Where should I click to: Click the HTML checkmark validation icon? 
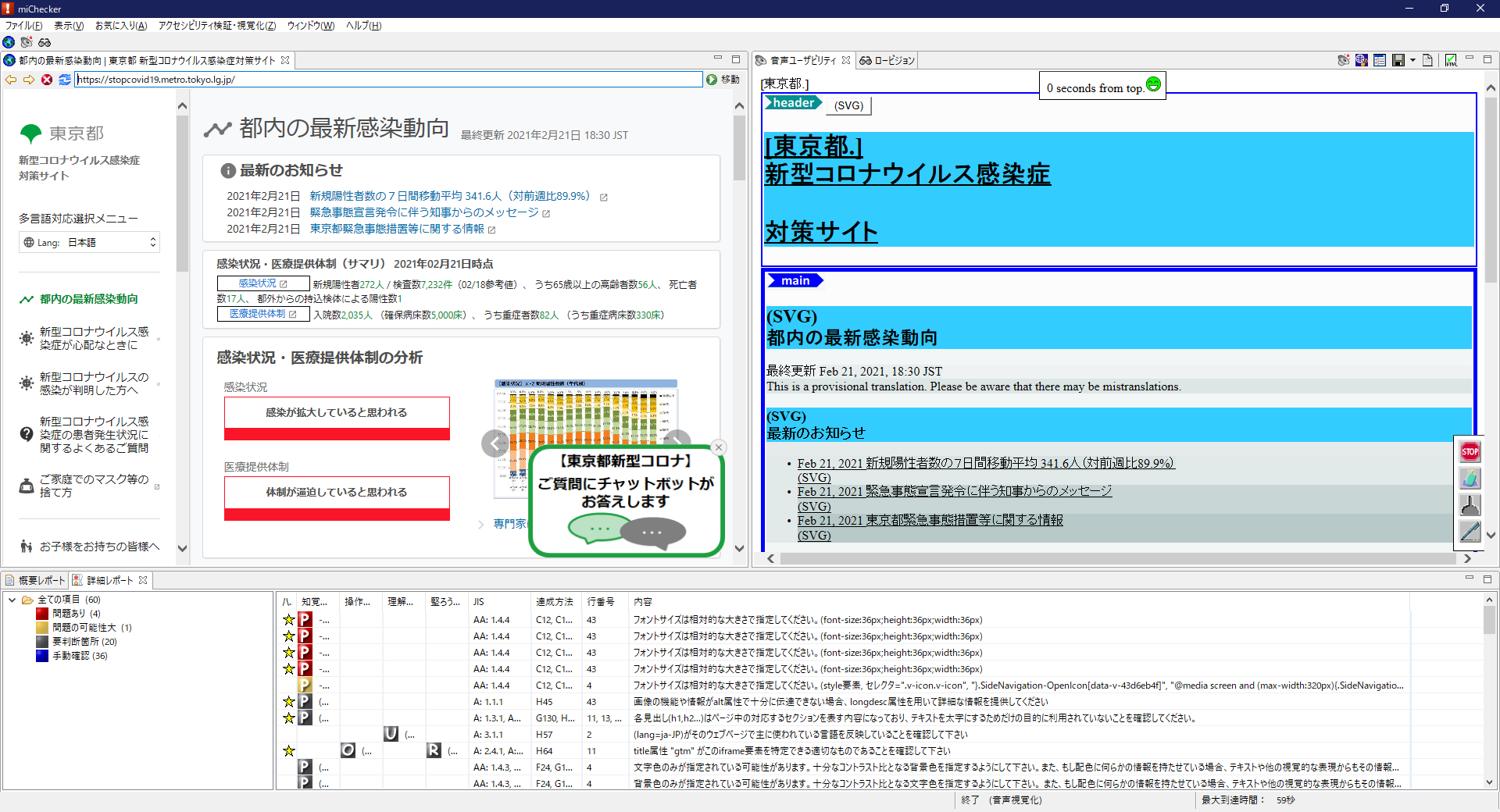(1451, 60)
